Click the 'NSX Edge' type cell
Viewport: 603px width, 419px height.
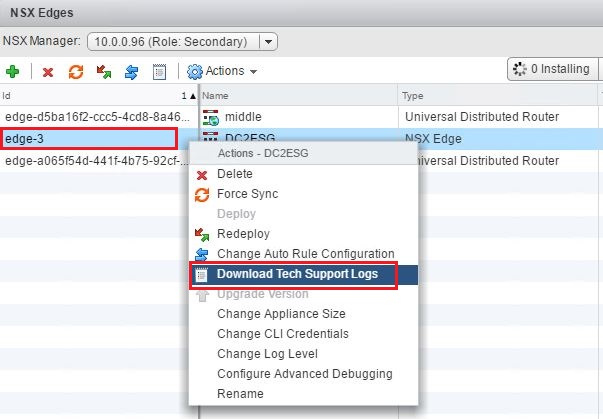tap(433, 139)
